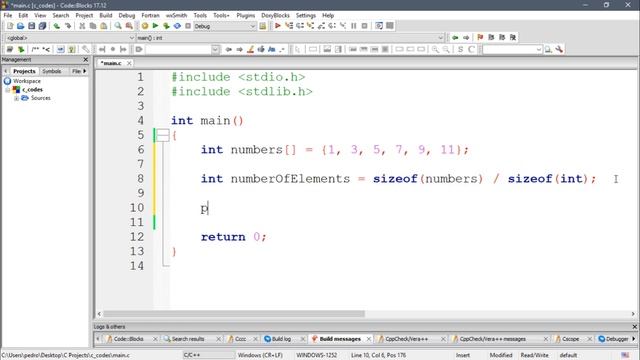This screenshot has height=360, width=640.
Task: Open the Settings menu
Action: (306, 16)
